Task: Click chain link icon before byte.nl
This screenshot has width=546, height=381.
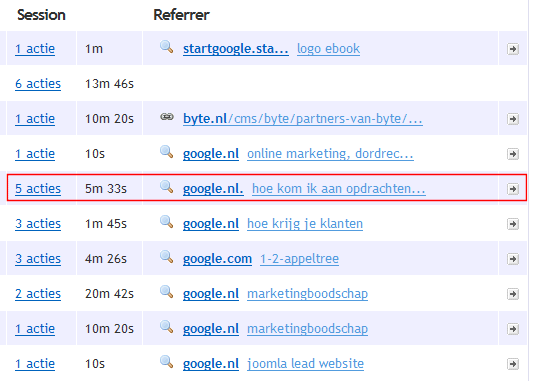Action: pyautogui.click(x=167, y=117)
